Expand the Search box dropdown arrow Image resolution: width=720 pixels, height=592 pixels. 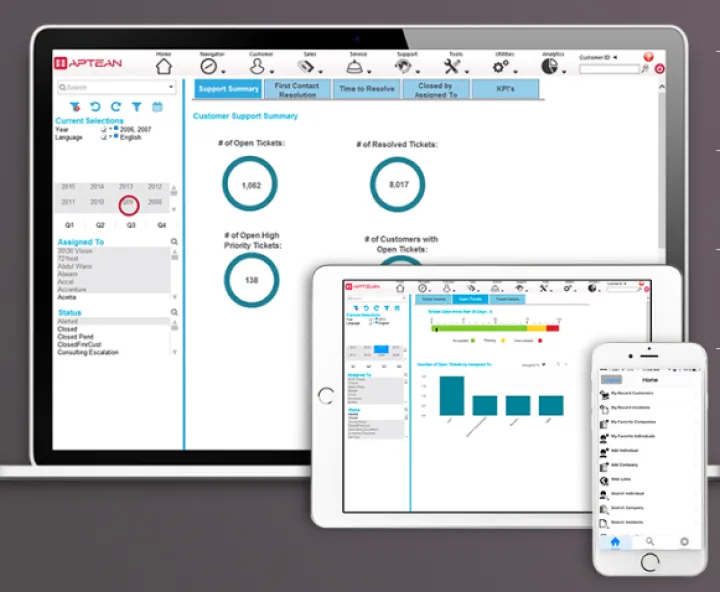pyautogui.click(x=171, y=88)
